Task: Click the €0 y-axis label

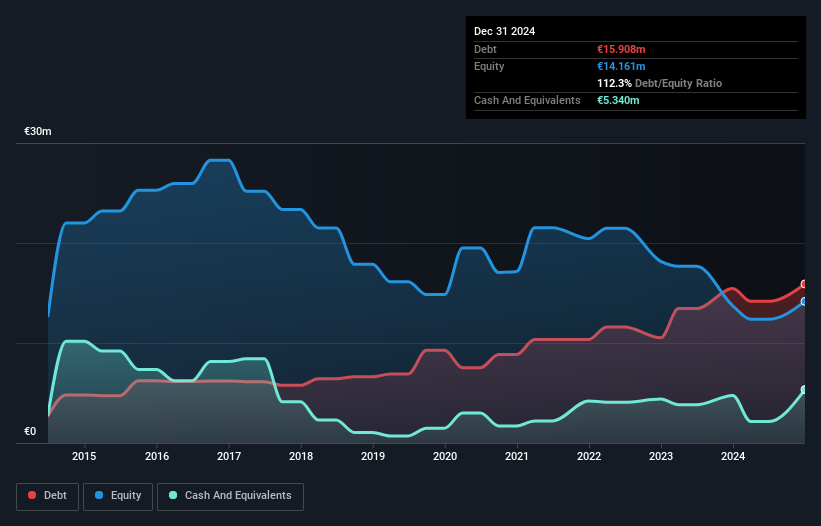Action: (30, 431)
